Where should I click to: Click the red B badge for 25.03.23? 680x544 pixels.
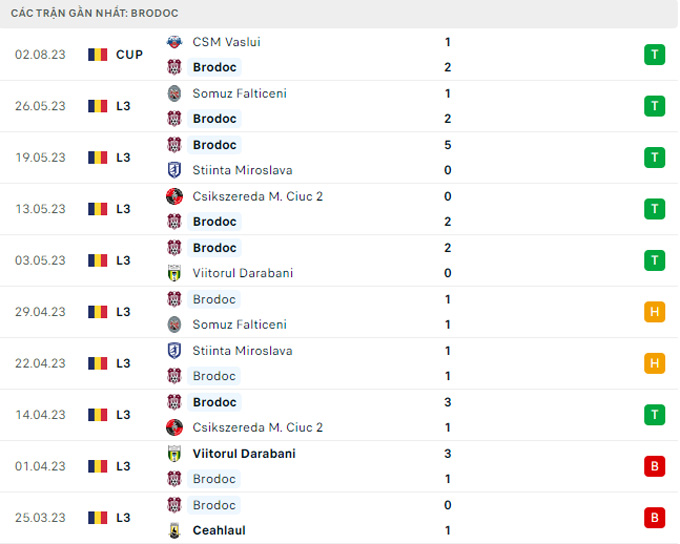[655, 518]
